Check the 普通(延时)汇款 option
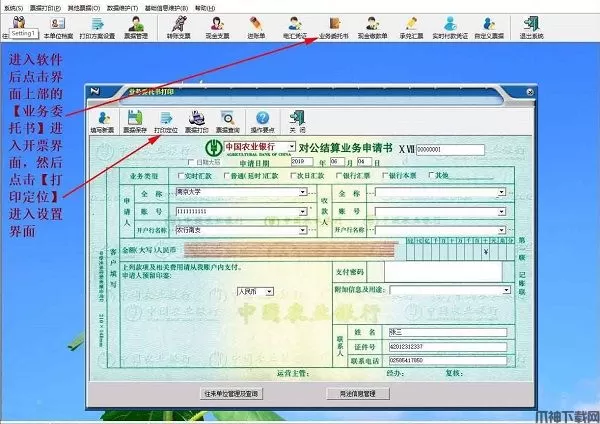600x424 pixels. coord(227,176)
